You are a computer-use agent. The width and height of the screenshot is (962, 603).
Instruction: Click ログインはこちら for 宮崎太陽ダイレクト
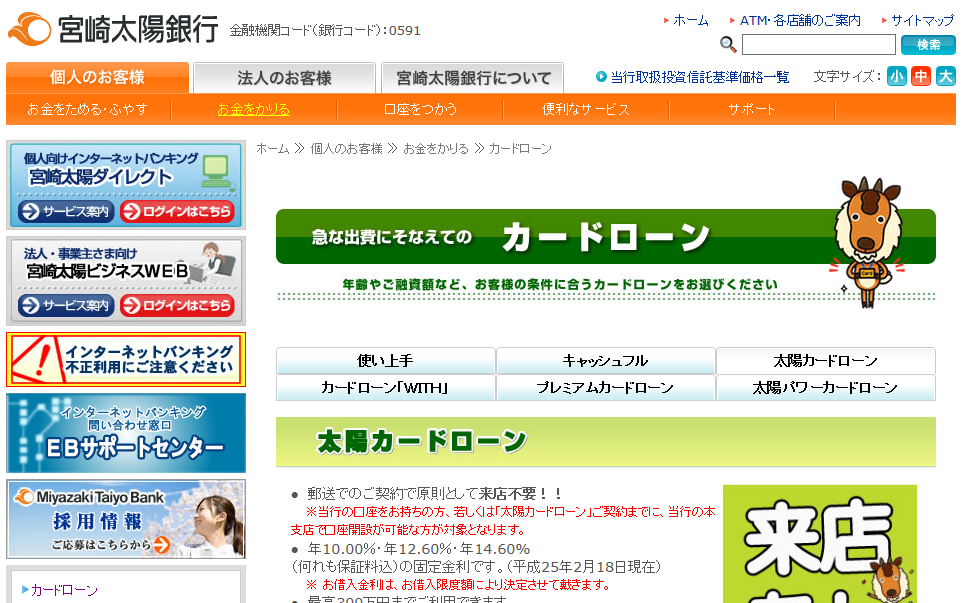(177, 212)
